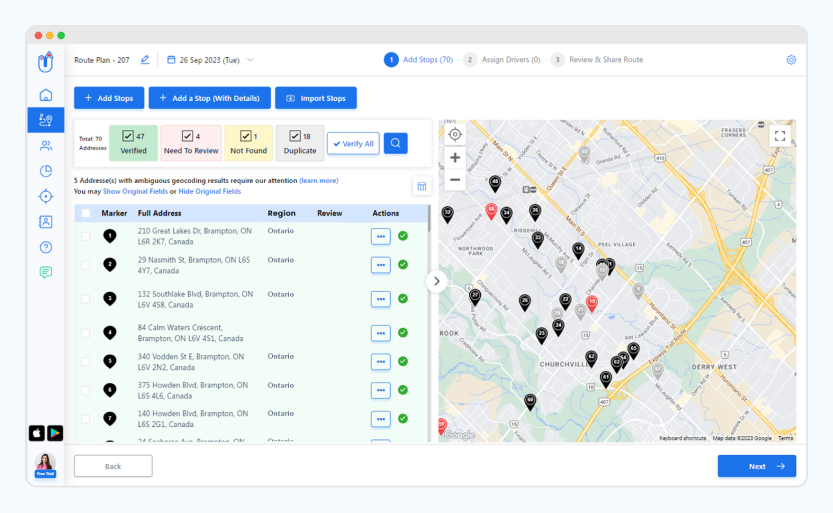
Task: Click the Import Stops button
Action: (316, 98)
